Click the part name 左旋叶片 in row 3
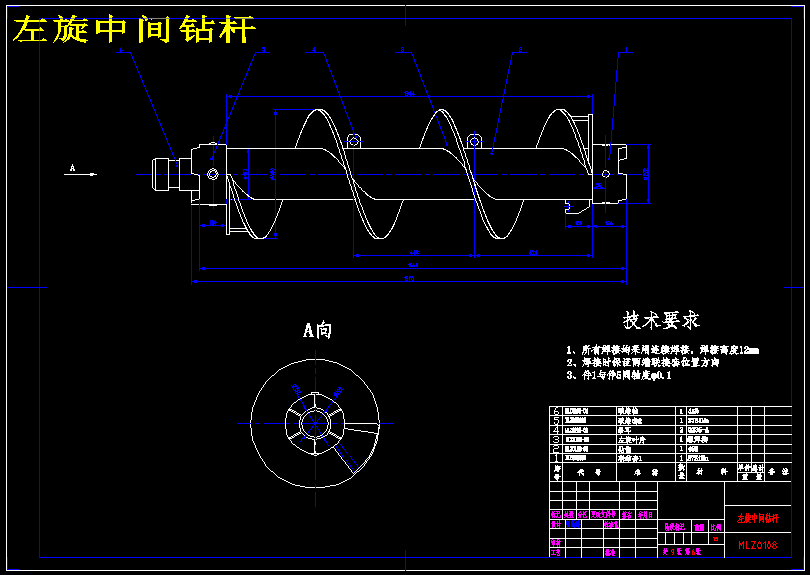Image resolution: width=810 pixels, height=575 pixels. 631,440
